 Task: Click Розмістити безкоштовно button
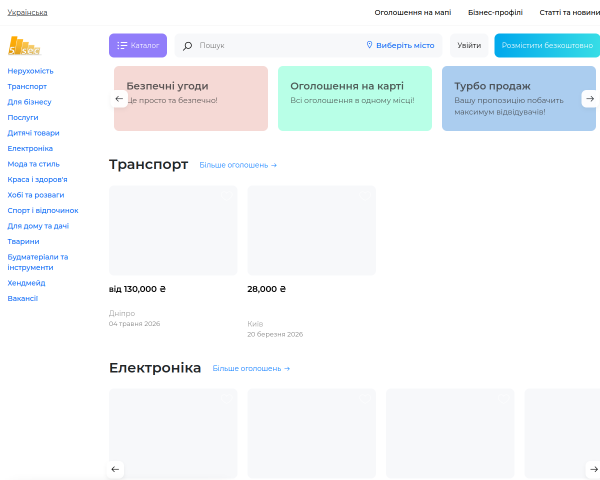pos(547,46)
